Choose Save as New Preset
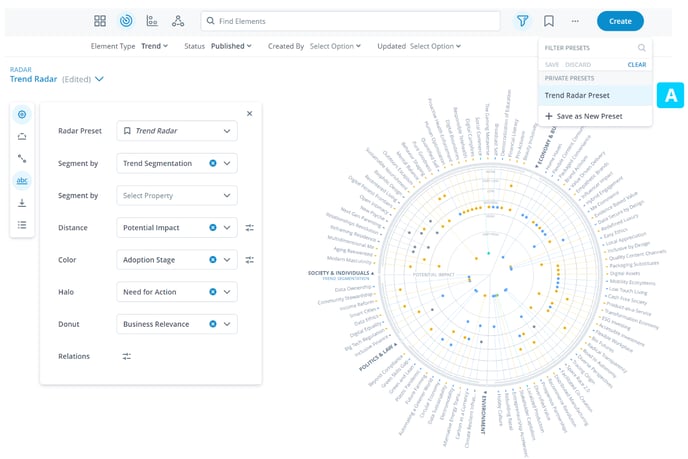Image resolution: width=688 pixels, height=459 pixels. pyautogui.click(x=583, y=116)
